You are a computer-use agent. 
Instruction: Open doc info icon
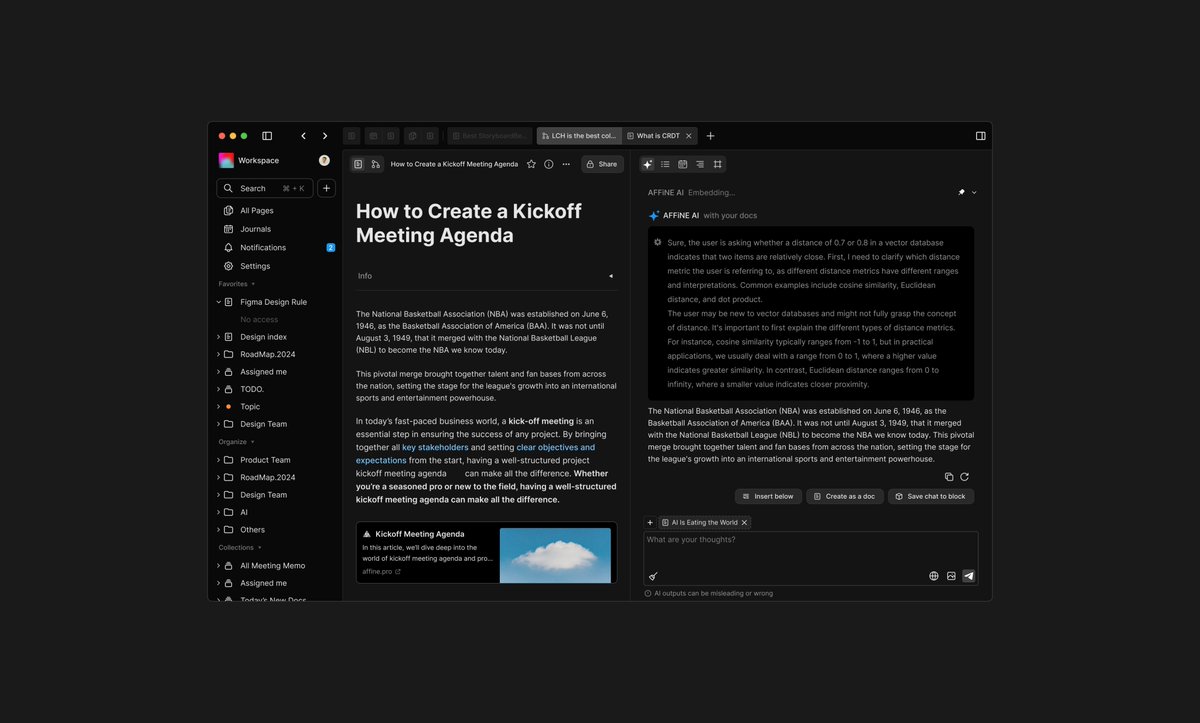click(549, 164)
